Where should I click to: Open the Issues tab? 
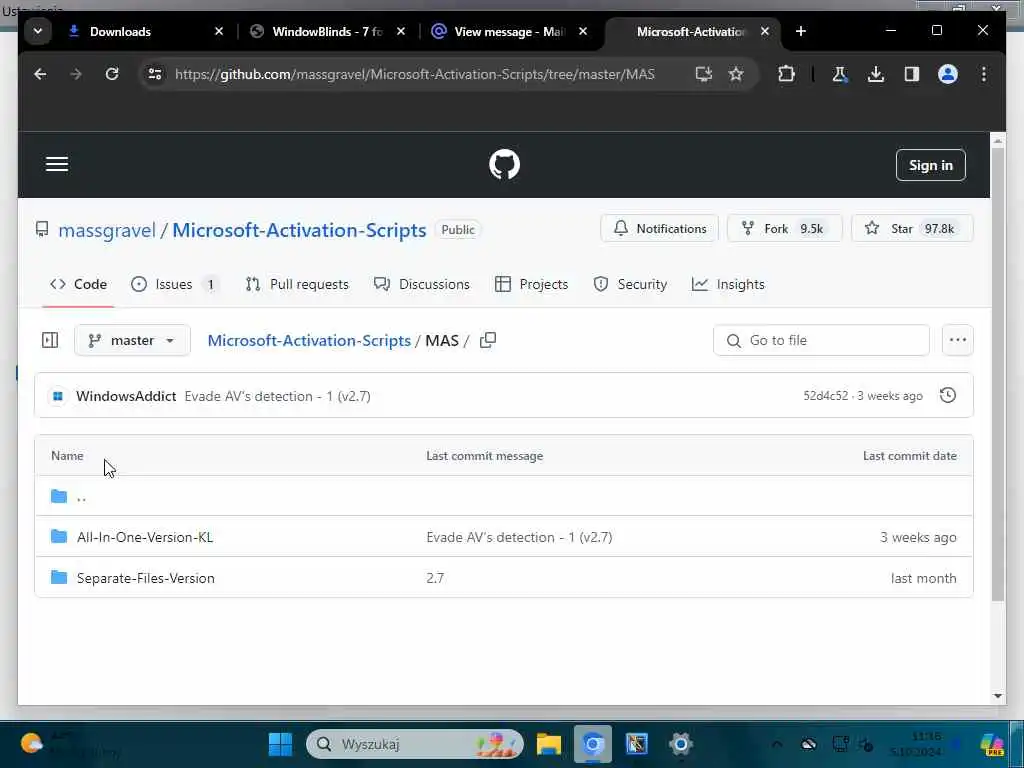click(175, 285)
